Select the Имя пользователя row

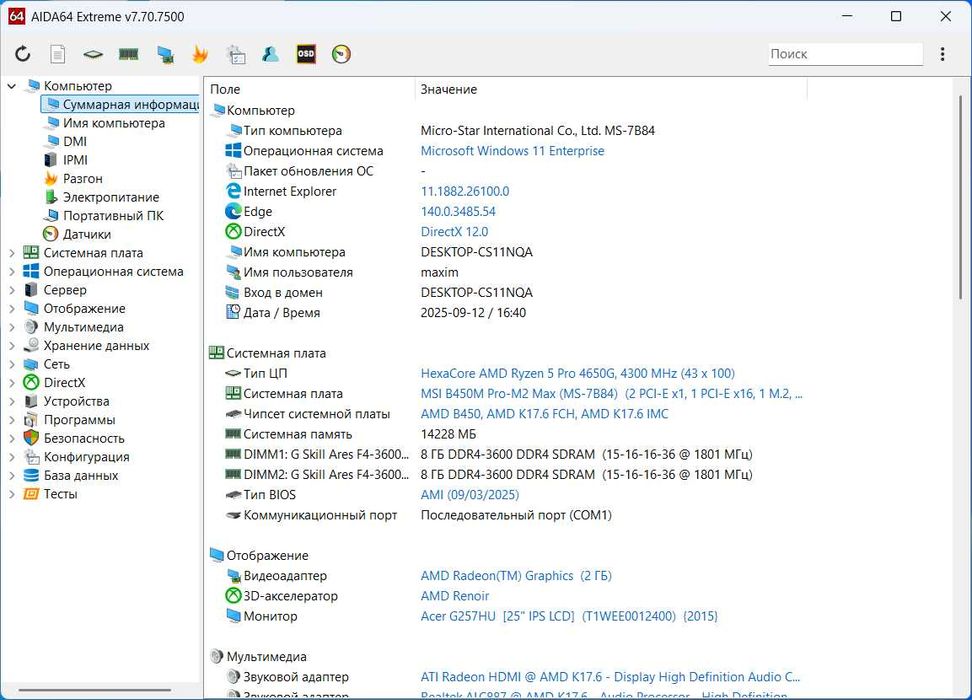click(508, 272)
